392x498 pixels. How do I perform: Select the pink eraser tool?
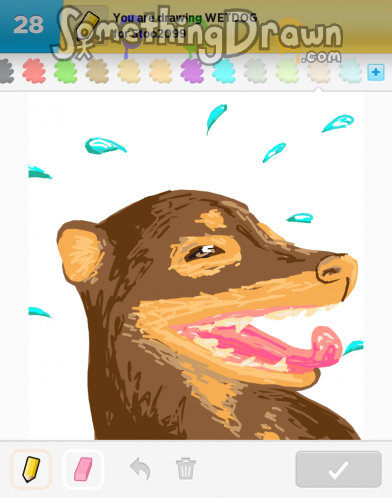tap(83, 469)
